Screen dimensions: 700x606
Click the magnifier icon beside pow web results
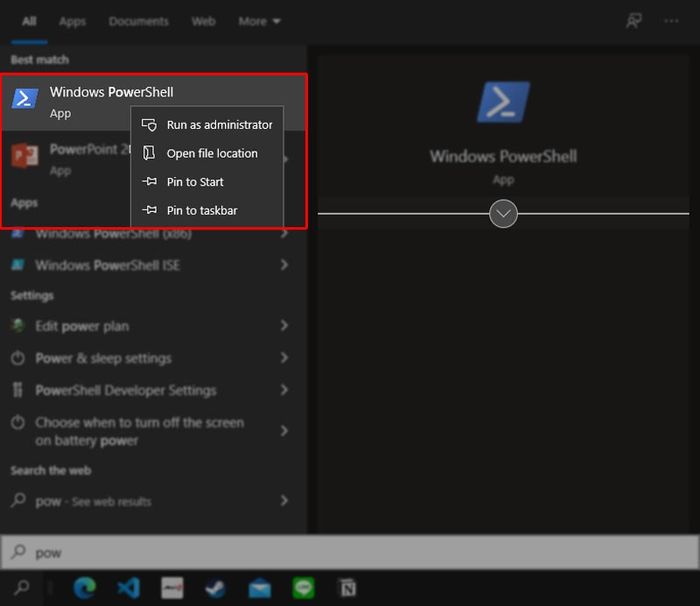point(18,500)
